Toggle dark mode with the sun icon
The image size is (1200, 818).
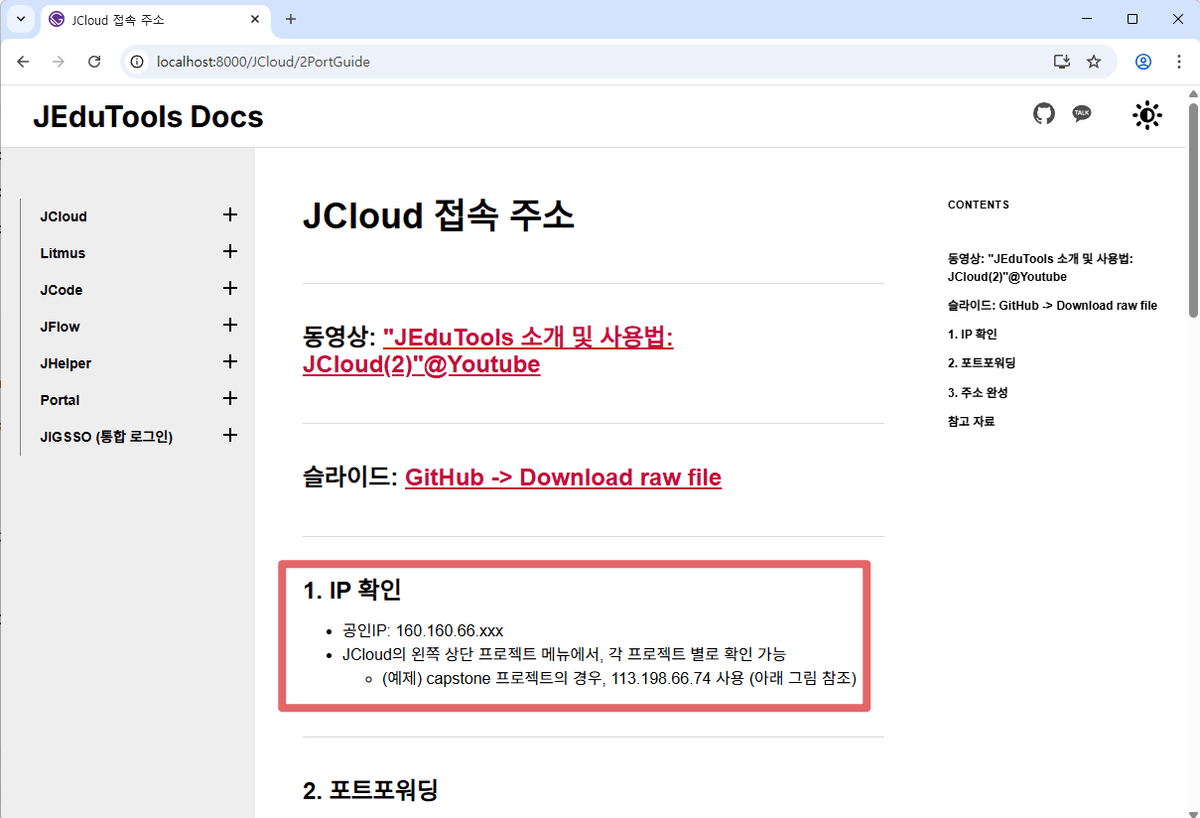1147,115
